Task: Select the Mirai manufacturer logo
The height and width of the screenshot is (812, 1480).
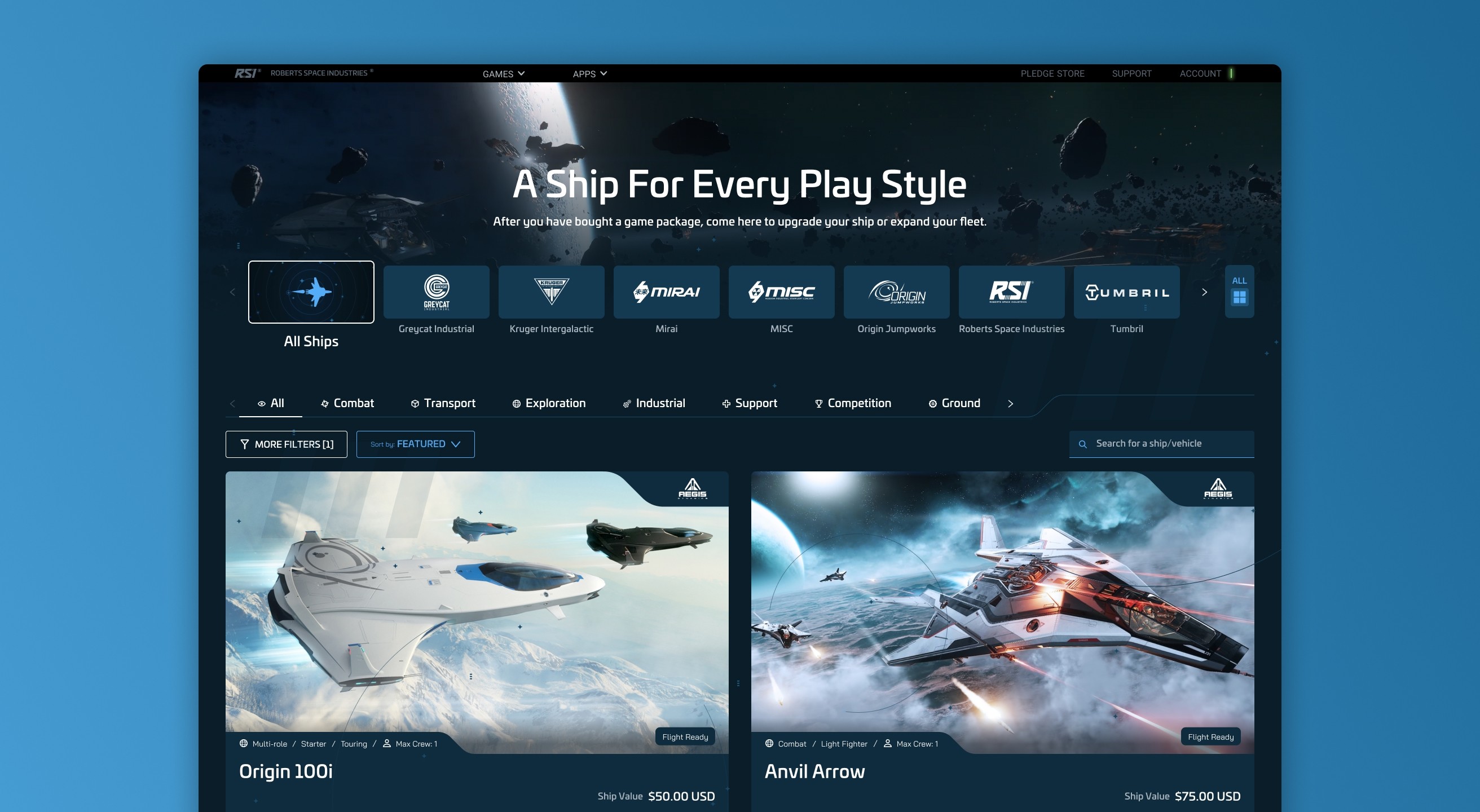Action: click(666, 292)
